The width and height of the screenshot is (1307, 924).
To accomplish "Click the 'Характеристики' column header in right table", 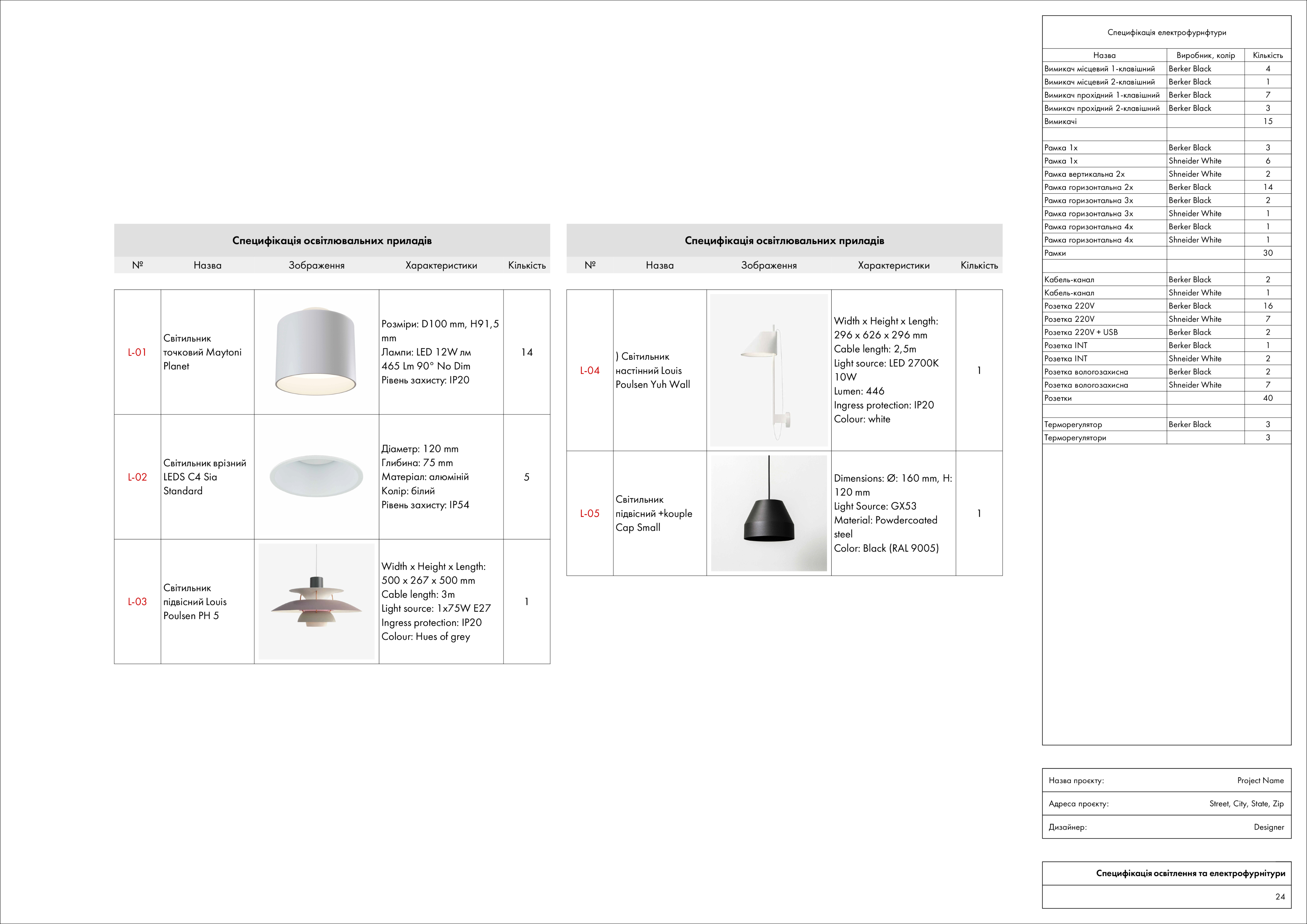I will (x=893, y=265).
